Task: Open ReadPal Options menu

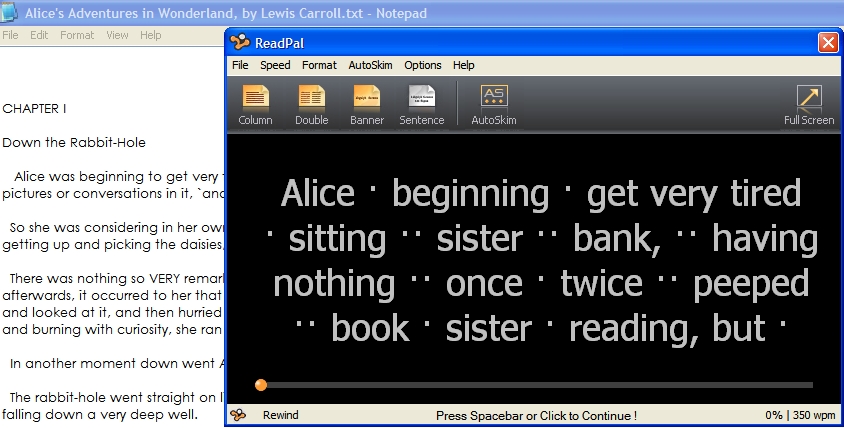Action: (423, 65)
